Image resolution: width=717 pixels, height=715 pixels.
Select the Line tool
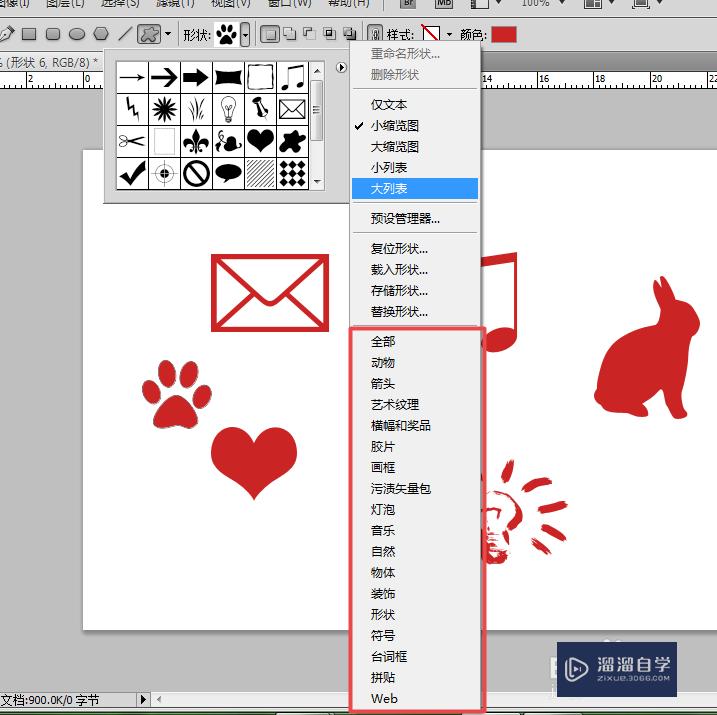[125, 35]
